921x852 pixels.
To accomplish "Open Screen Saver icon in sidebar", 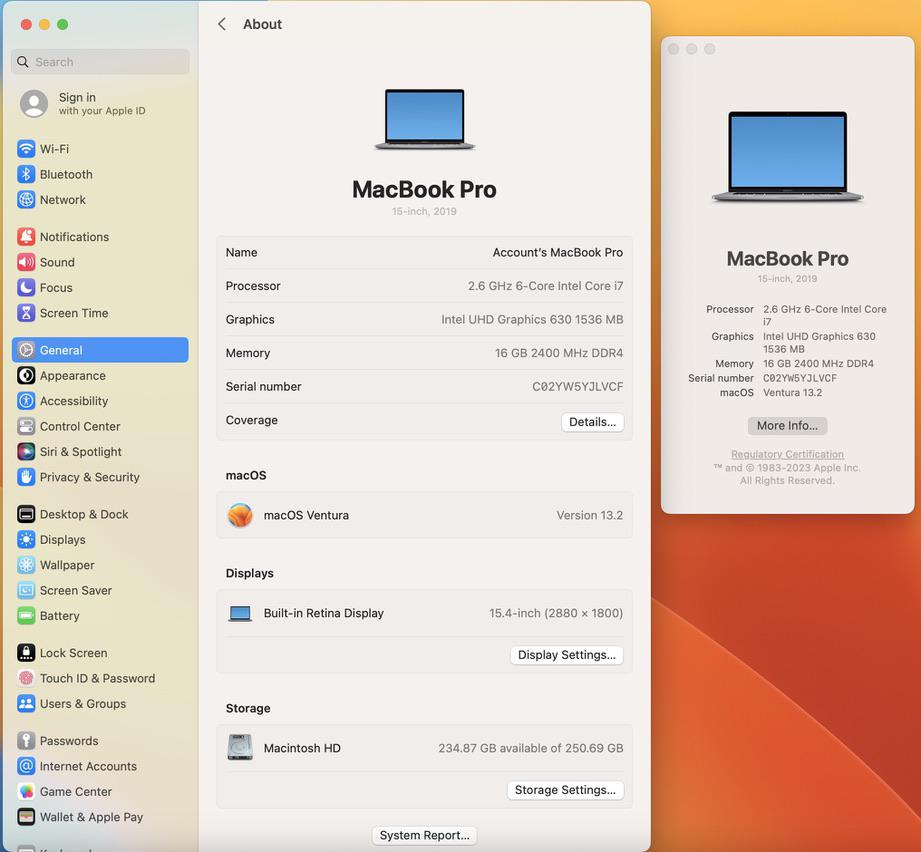I will 26,590.
